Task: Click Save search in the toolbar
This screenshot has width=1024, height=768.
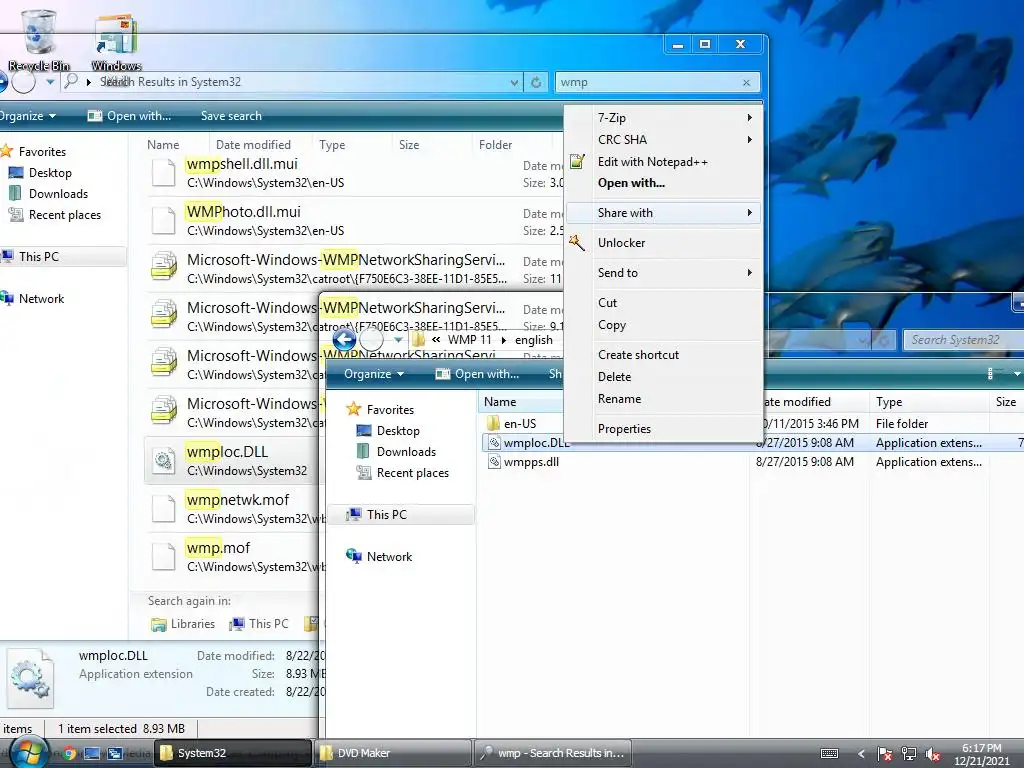Action: point(231,116)
